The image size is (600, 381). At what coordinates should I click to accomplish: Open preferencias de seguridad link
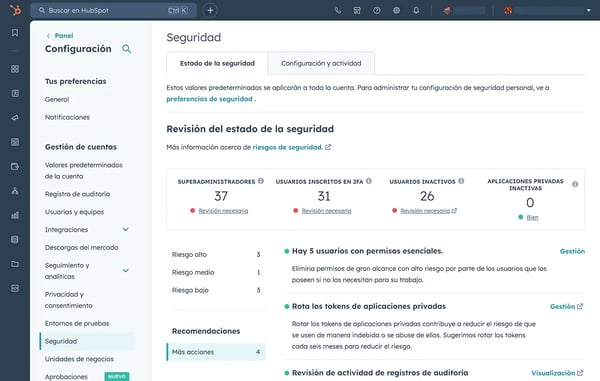click(209, 99)
